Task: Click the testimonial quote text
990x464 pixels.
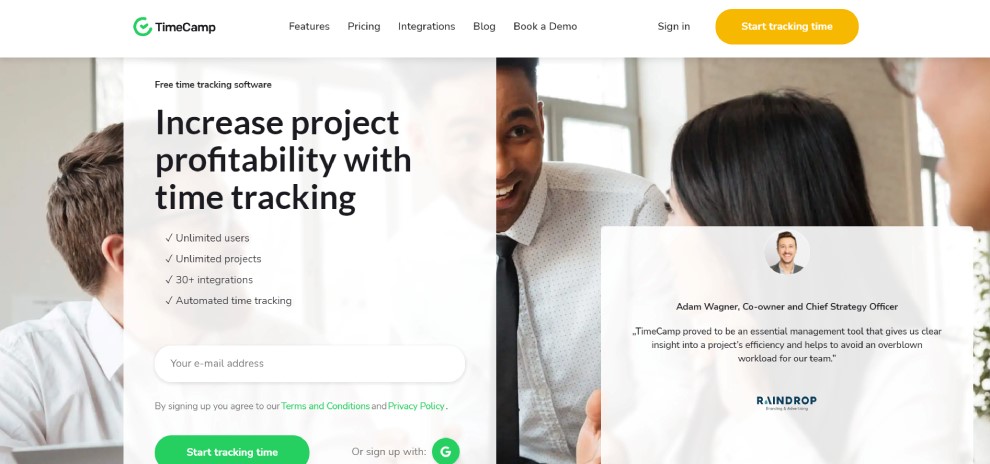Action: tap(787, 345)
